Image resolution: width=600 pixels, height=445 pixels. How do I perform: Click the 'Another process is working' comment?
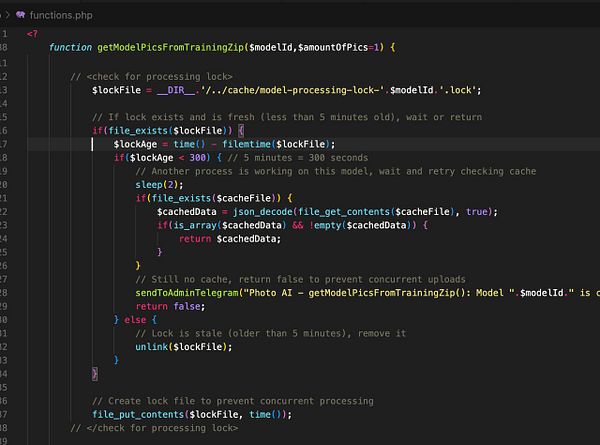pyautogui.click(x=336, y=171)
